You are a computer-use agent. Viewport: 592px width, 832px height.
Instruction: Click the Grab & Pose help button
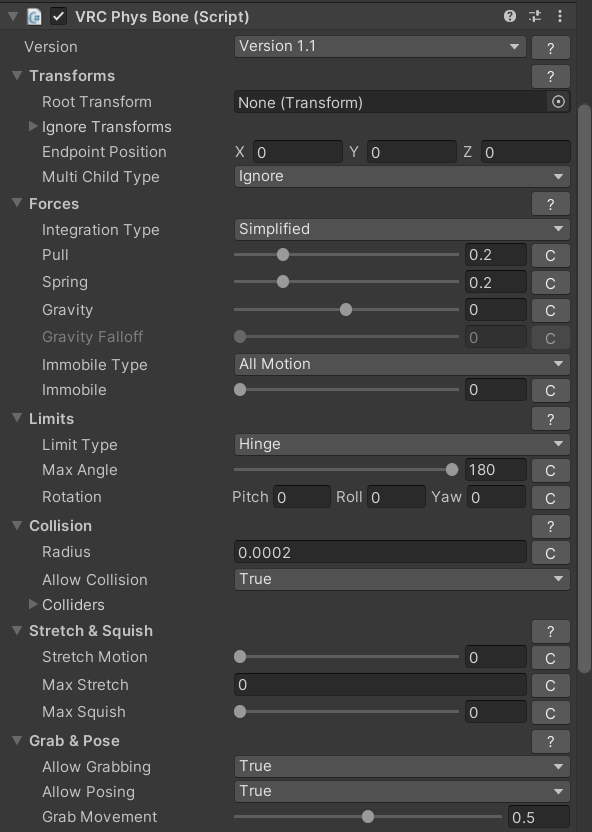click(551, 741)
